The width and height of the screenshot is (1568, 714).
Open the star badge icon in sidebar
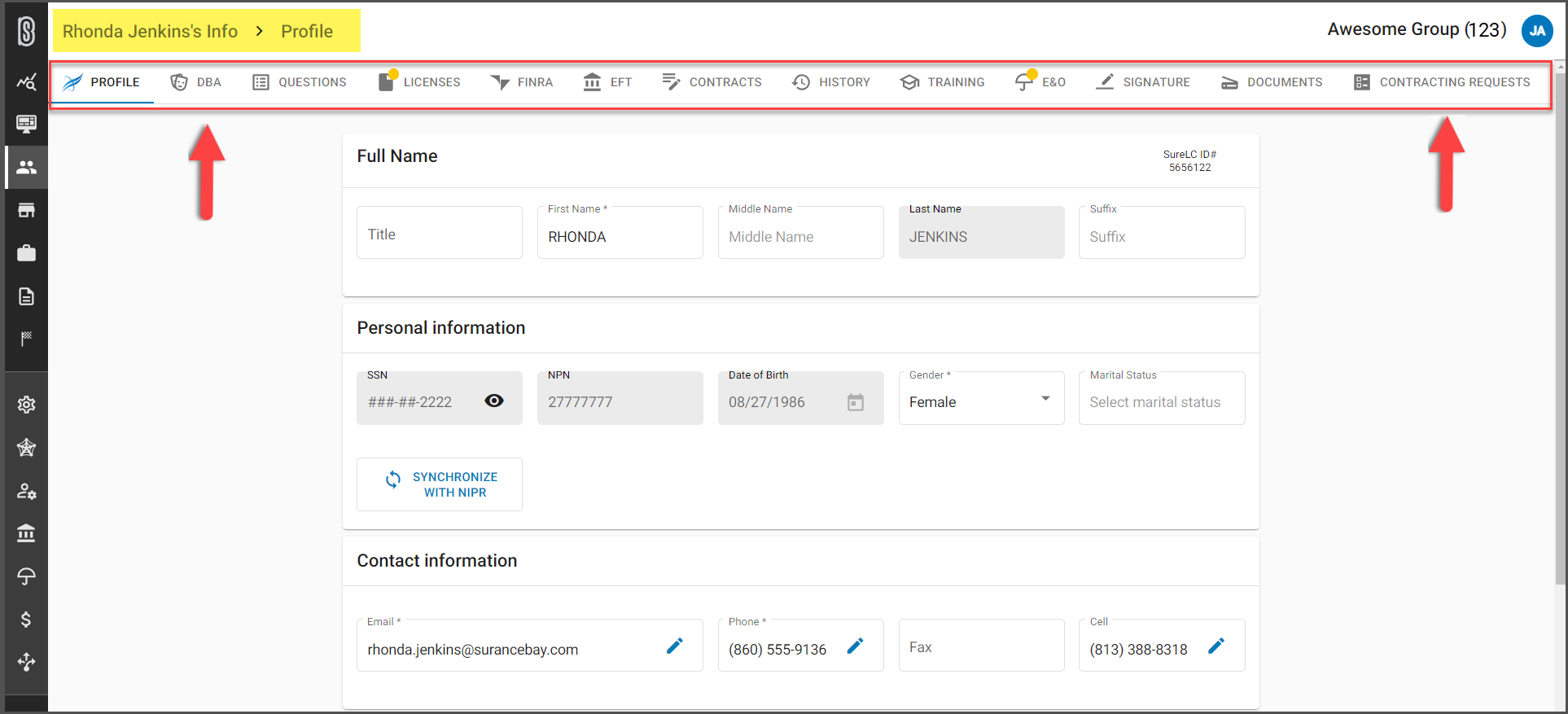click(x=26, y=447)
